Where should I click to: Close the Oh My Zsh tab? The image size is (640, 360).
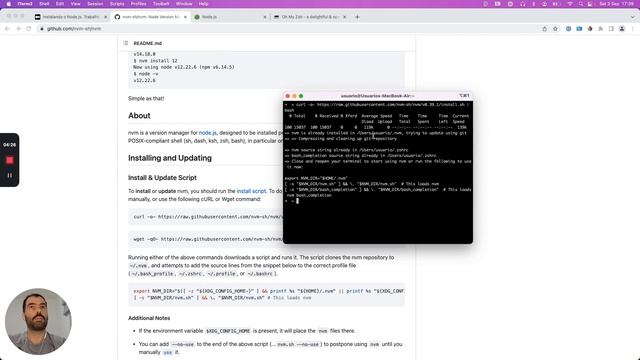tap(344, 17)
